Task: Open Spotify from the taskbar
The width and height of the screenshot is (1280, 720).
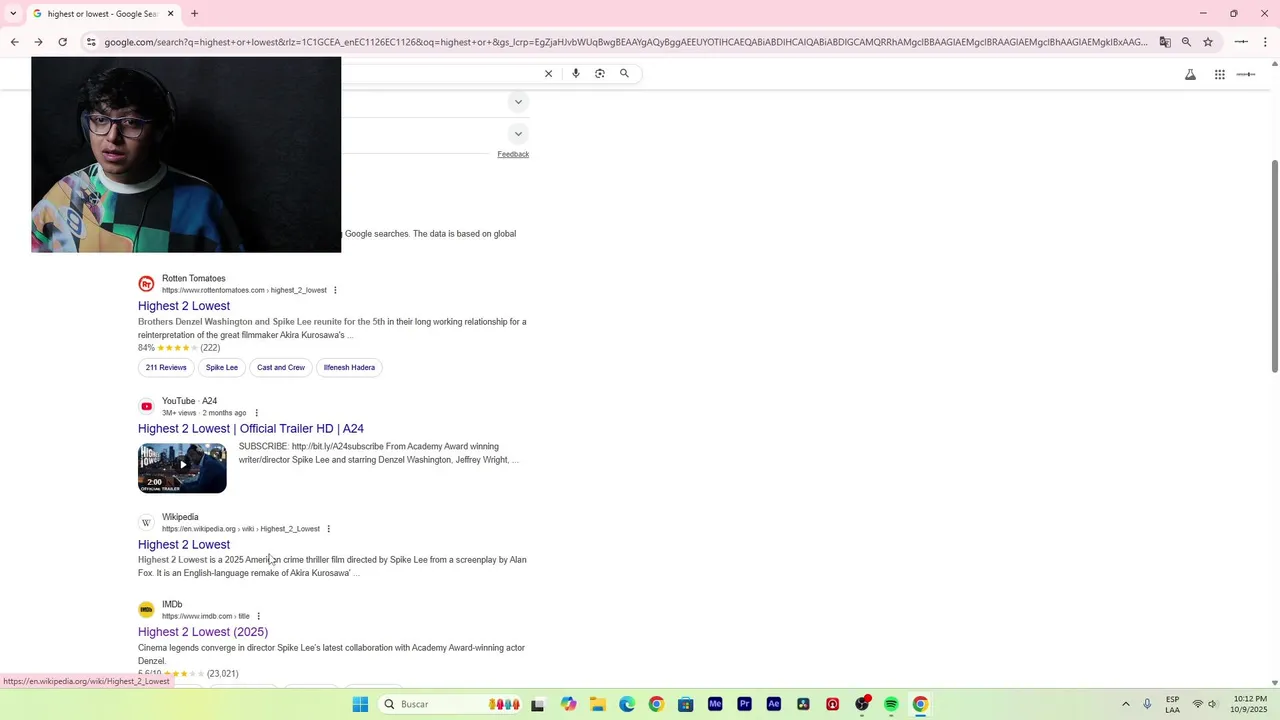Action: pyautogui.click(x=891, y=704)
